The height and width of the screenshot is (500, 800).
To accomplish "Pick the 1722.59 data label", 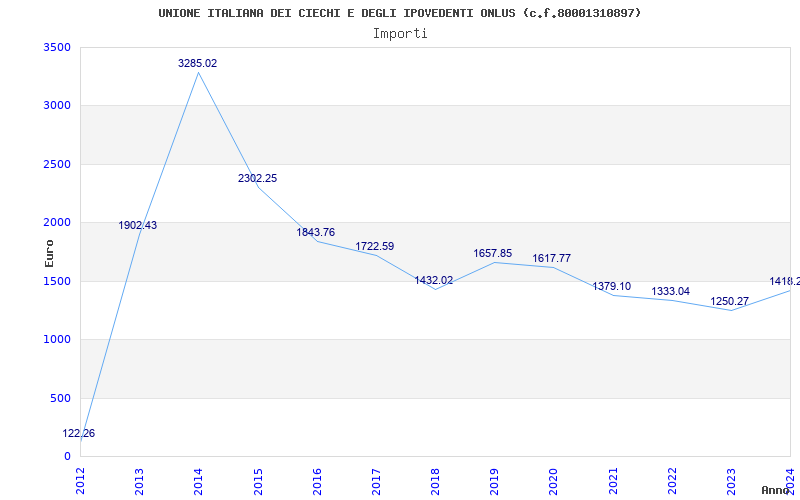I will (x=375, y=246).
